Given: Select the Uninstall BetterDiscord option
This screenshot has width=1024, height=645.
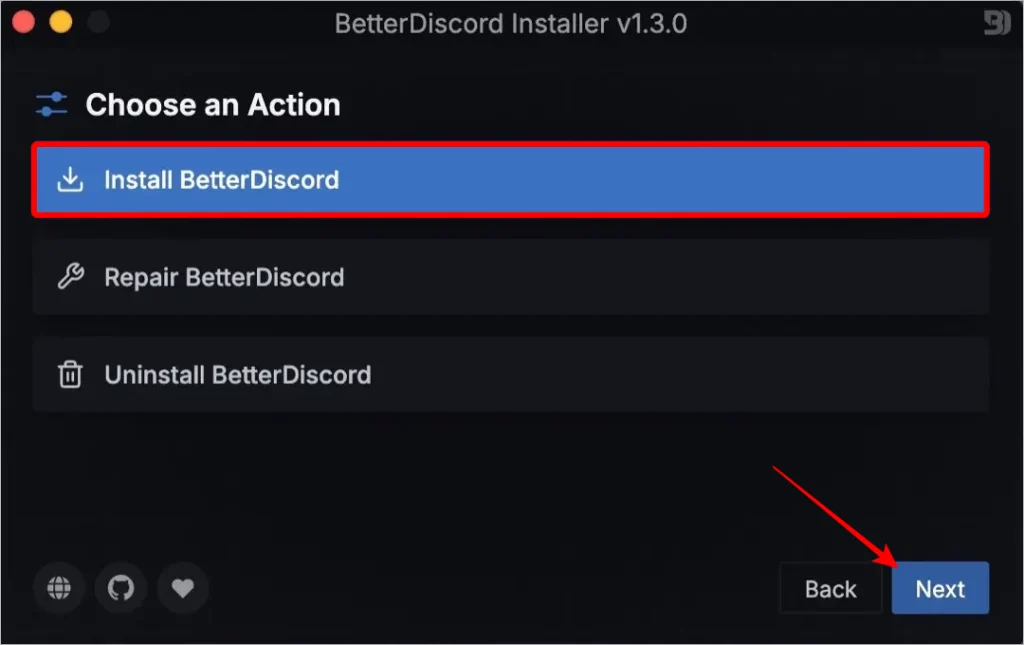Looking at the screenshot, I should coord(511,375).
